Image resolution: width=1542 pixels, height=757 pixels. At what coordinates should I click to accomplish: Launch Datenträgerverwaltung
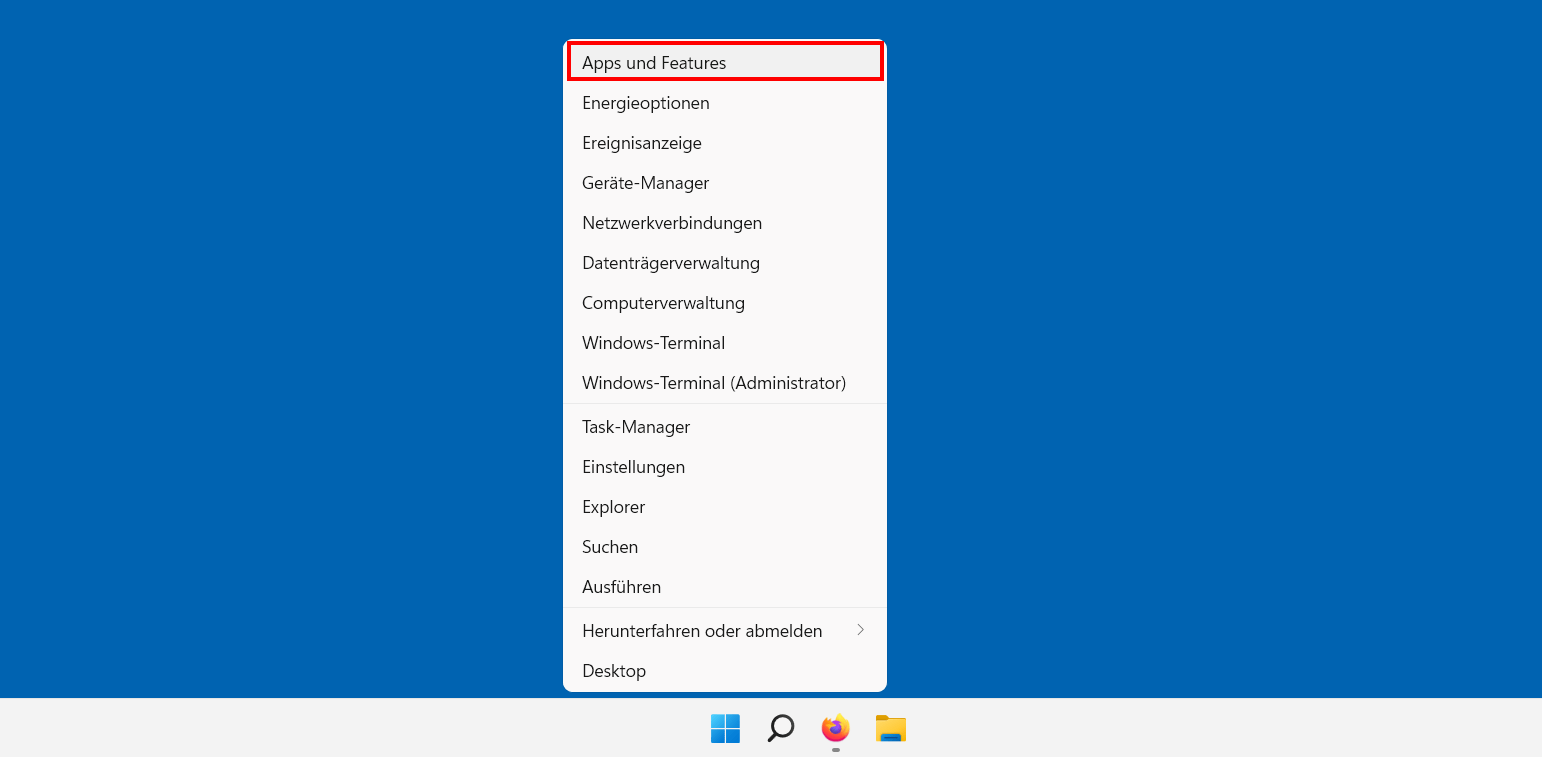725,263
